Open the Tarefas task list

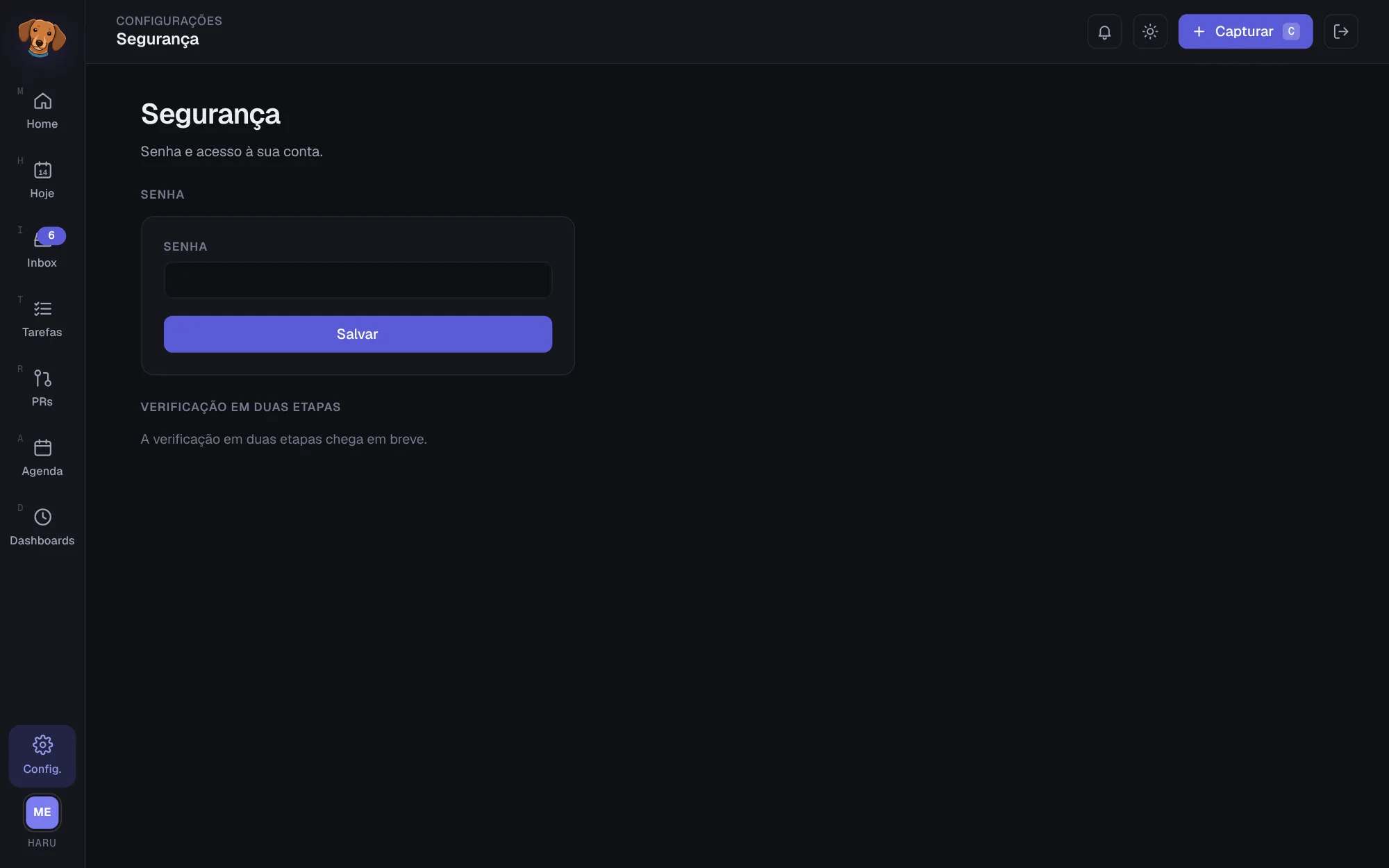point(42,319)
